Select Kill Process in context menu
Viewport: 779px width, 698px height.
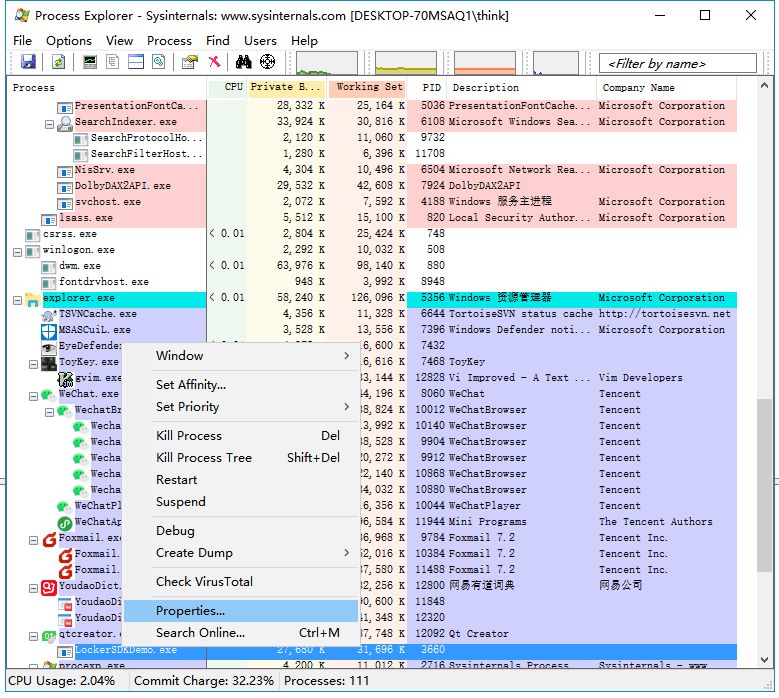pyautogui.click(x=241, y=436)
